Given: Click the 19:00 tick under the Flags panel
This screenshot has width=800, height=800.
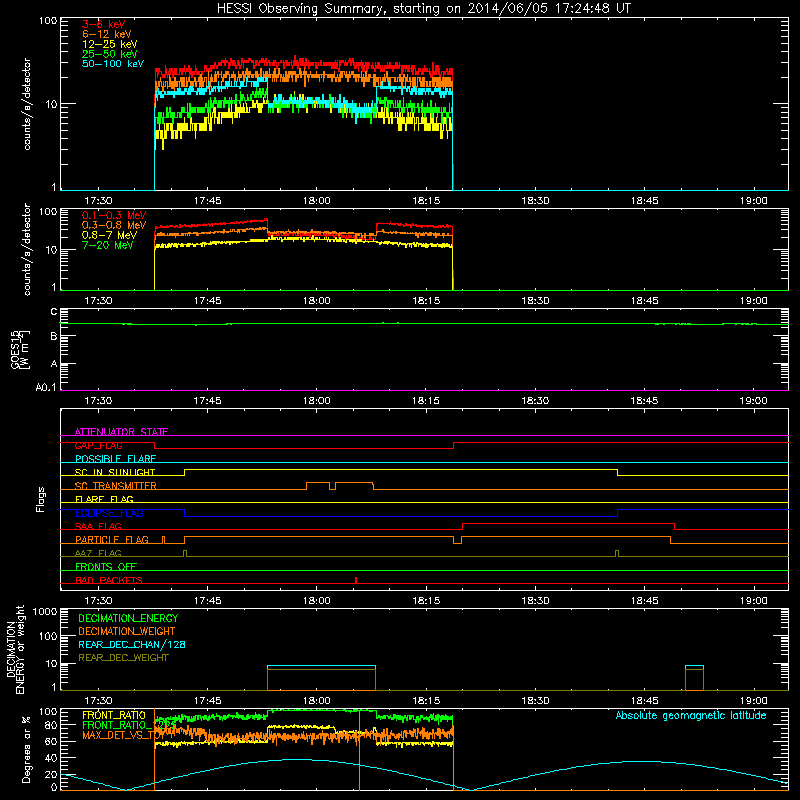Looking at the screenshot, I should 754,601.
